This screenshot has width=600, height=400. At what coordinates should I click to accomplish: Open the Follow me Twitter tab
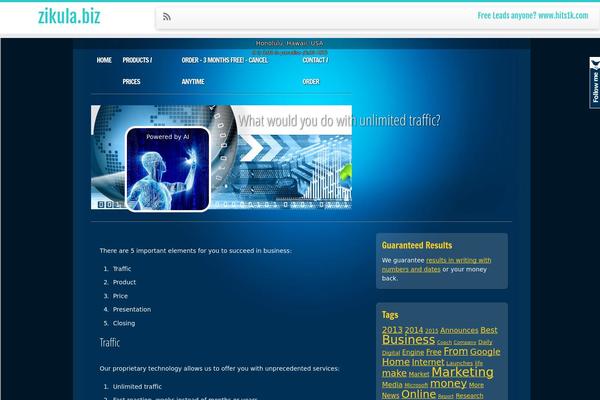click(595, 82)
